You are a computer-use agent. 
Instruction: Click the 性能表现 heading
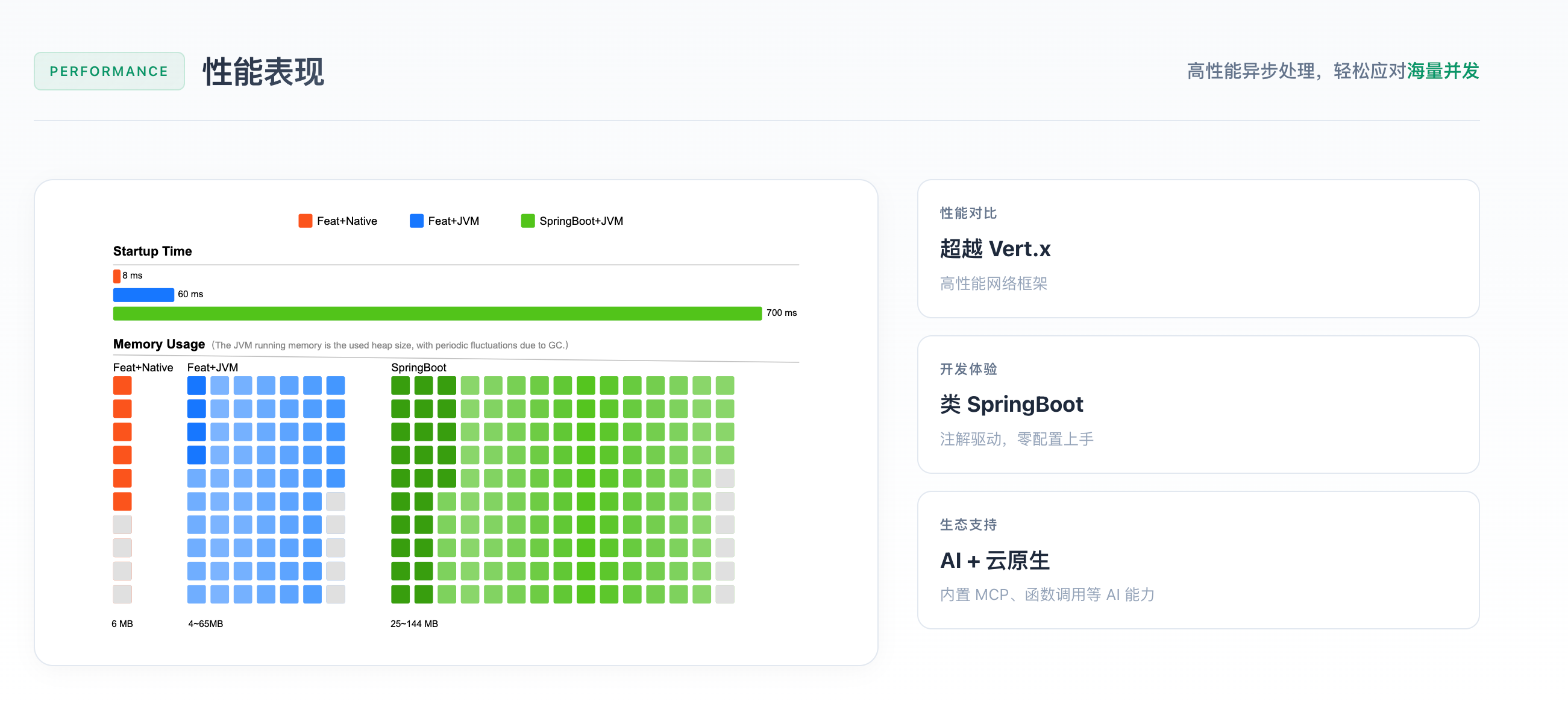click(x=263, y=72)
